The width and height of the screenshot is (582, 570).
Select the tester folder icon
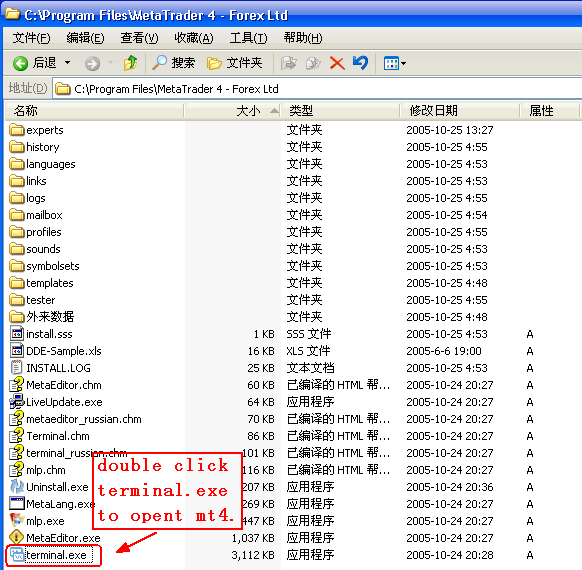click(17, 300)
